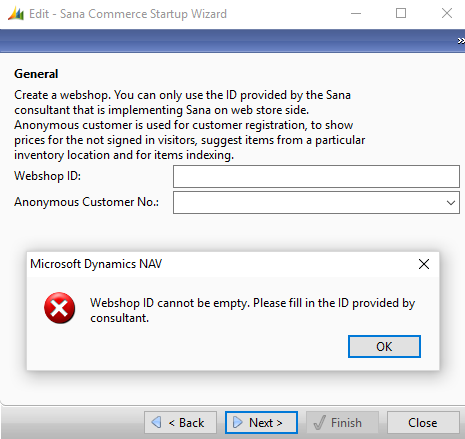Screen dimensions: 465x439
Task: Click into the Webshop ID text field
Action: 316,176
